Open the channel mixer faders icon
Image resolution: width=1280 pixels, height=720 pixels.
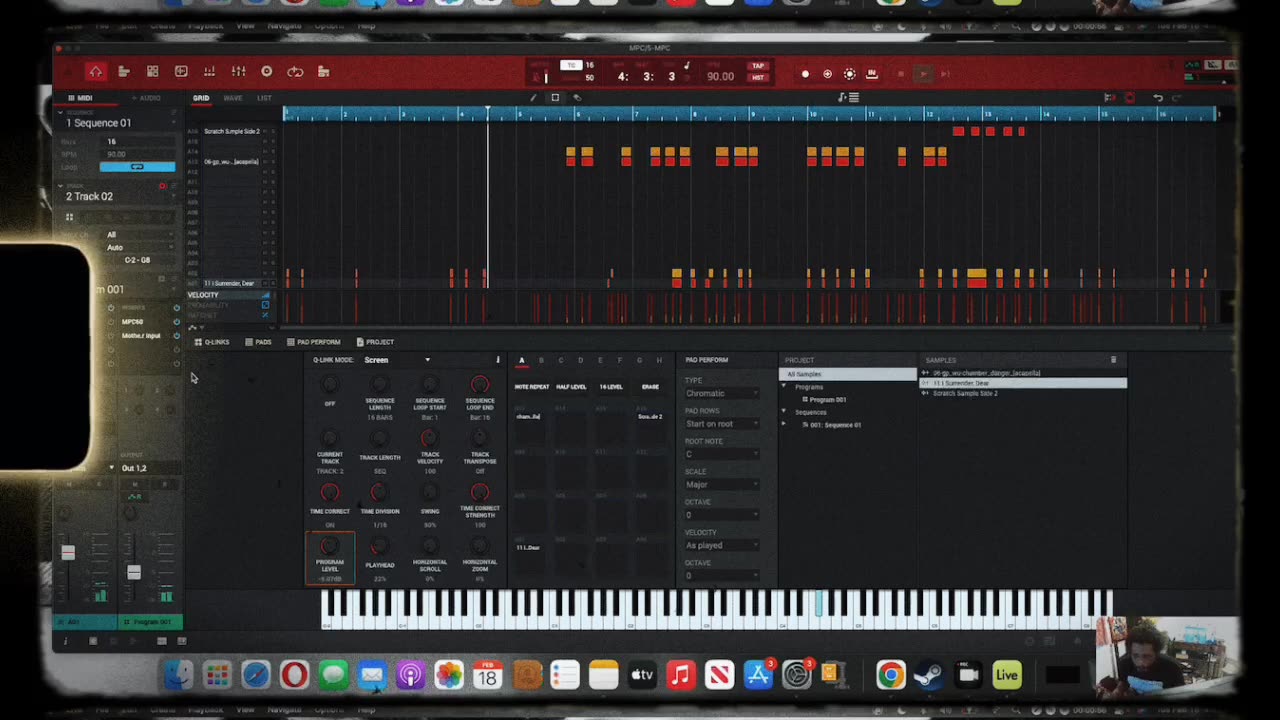238,72
